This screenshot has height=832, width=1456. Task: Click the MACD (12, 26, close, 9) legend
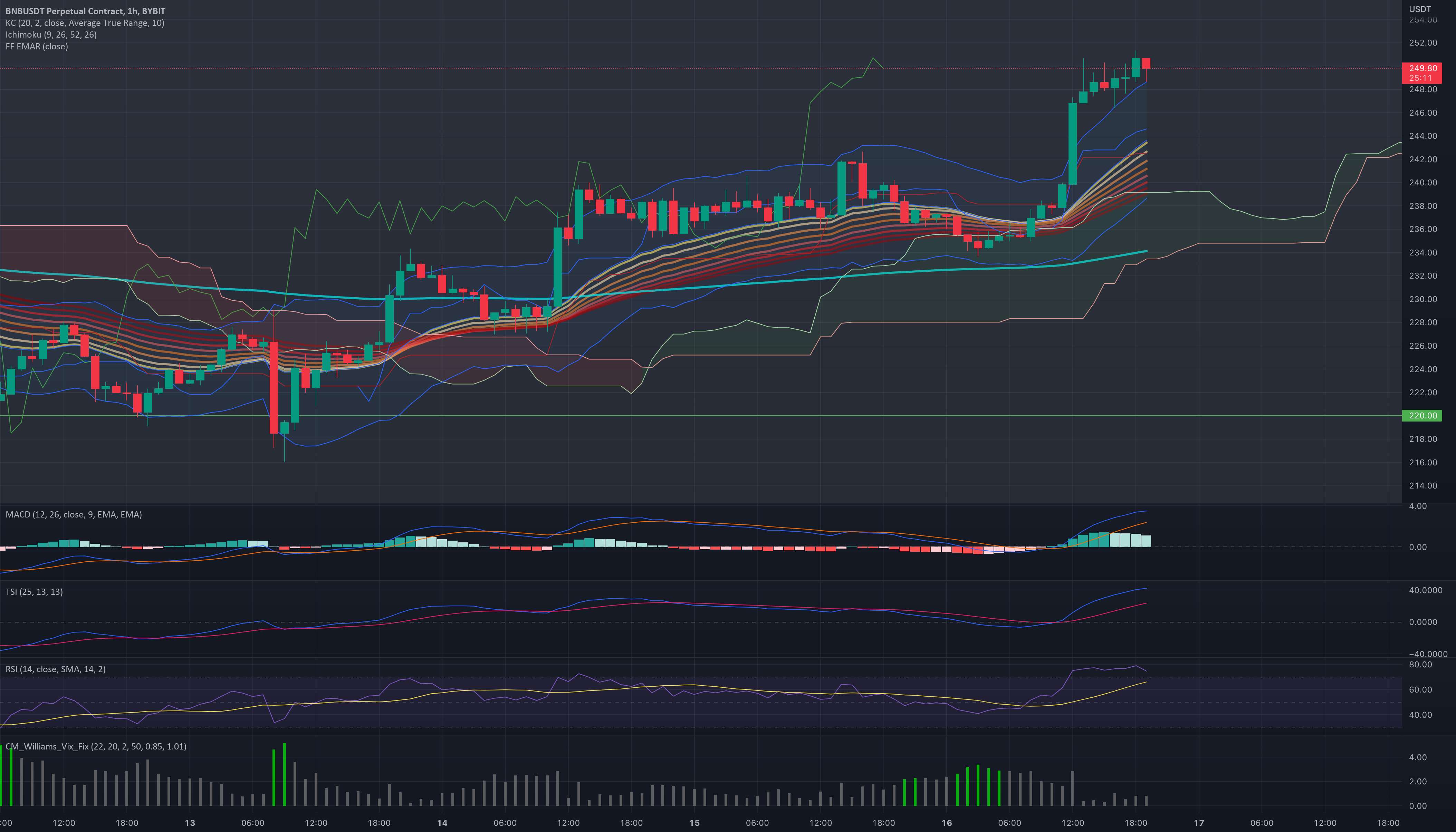pyautogui.click(x=74, y=514)
